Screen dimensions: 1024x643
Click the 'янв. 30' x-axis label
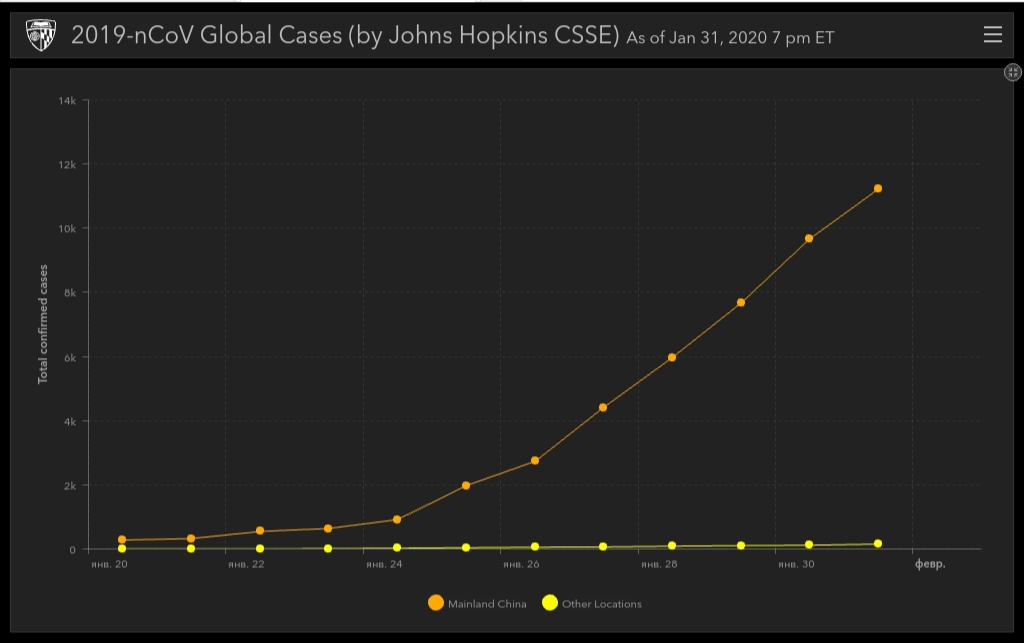click(796, 564)
